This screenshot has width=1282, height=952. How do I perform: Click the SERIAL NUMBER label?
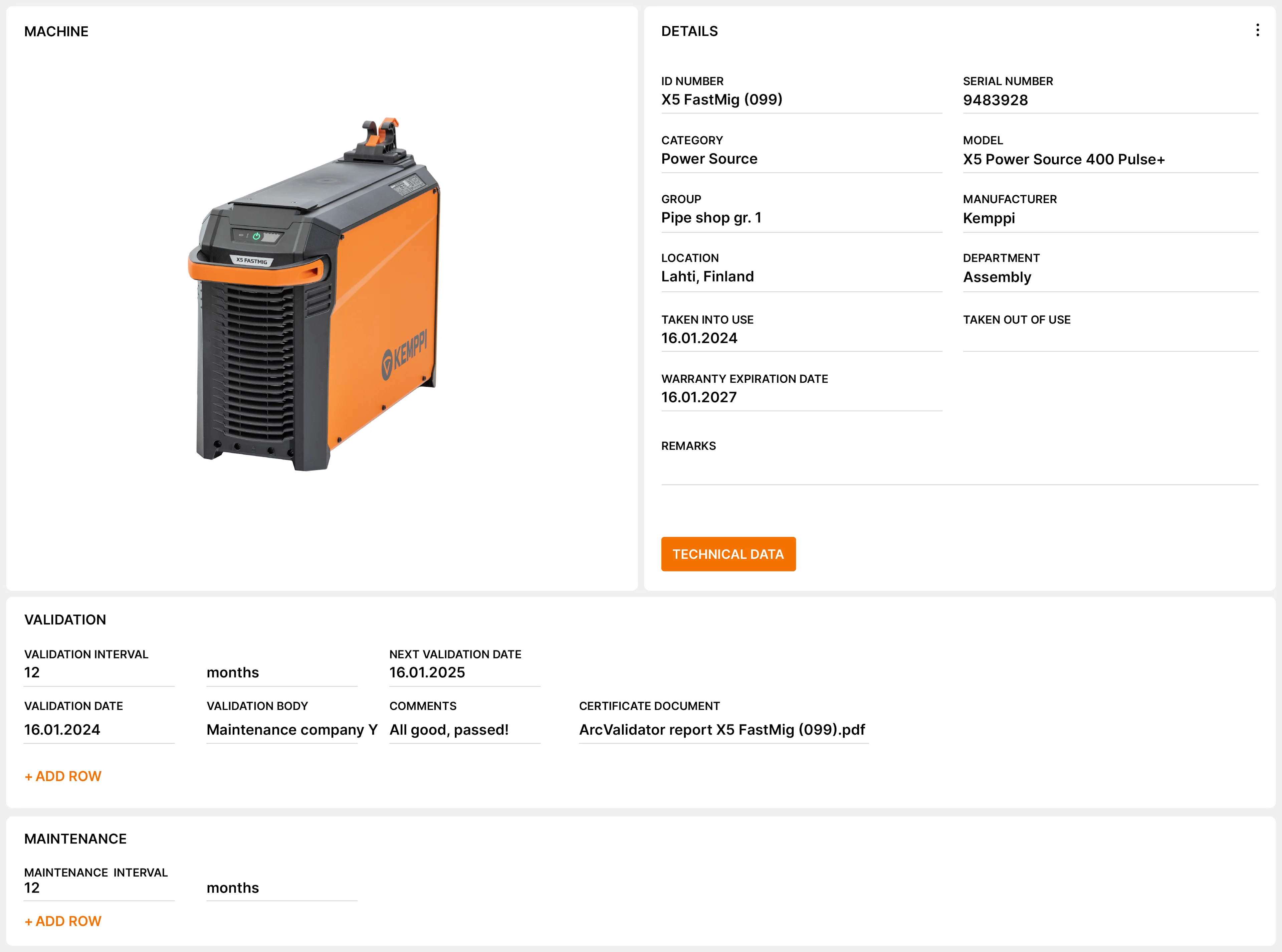tap(1008, 81)
